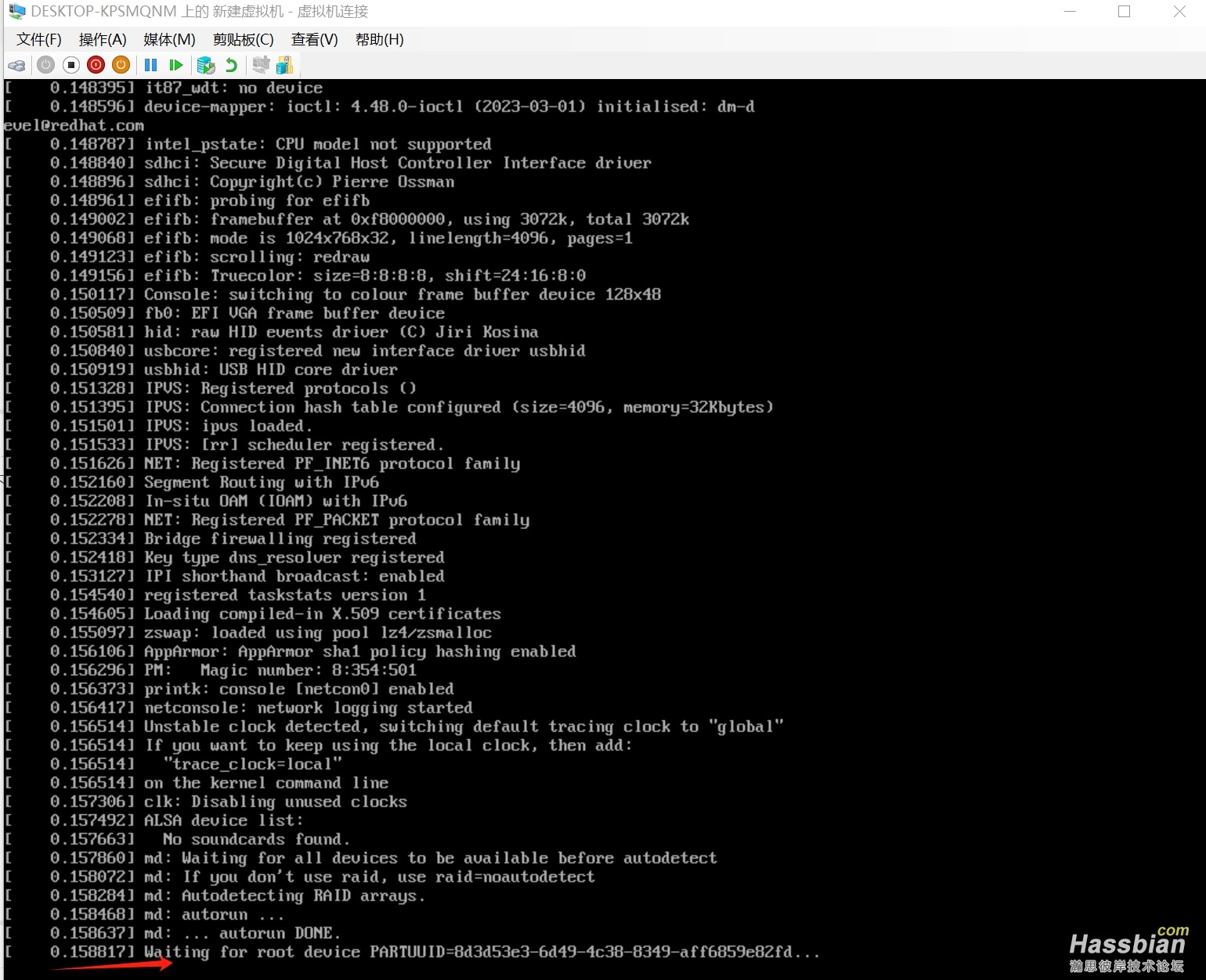Image resolution: width=1206 pixels, height=980 pixels.
Task: Open the 帮助(H) menu
Action: (380, 39)
